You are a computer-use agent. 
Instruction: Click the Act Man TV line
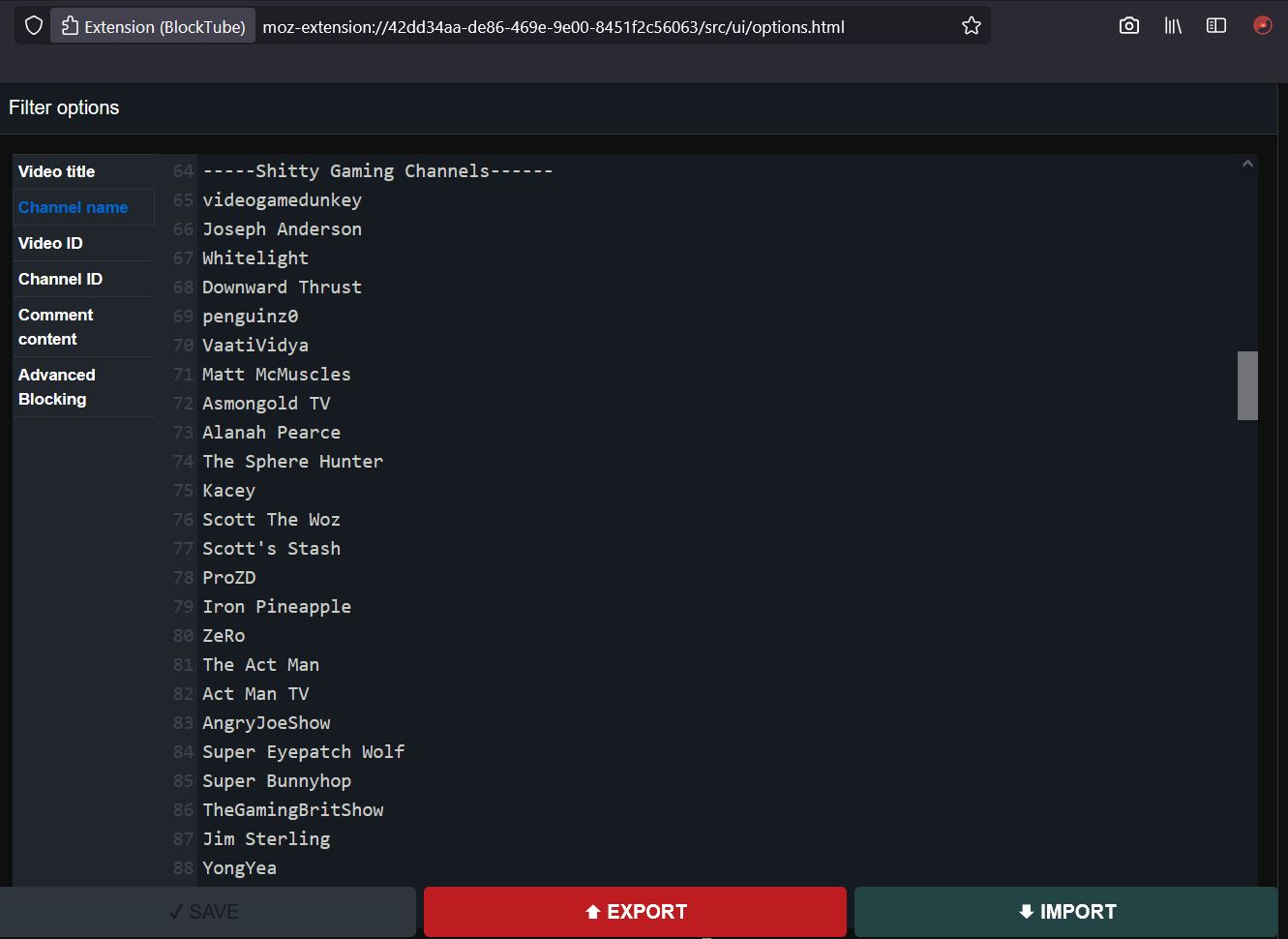click(255, 694)
